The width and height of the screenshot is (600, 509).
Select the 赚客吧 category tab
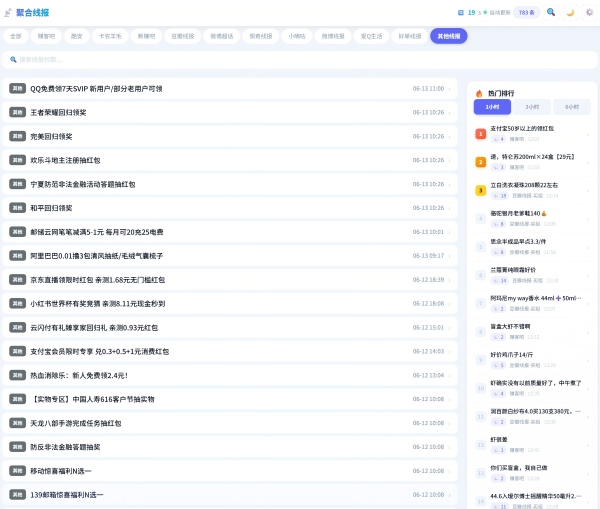pos(46,36)
